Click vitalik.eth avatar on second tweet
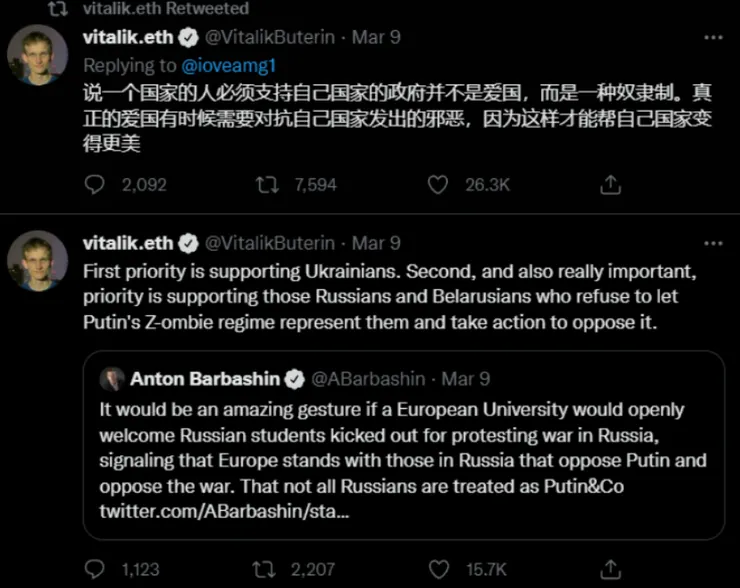The width and height of the screenshot is (740, 588). [x=37, y=261]
